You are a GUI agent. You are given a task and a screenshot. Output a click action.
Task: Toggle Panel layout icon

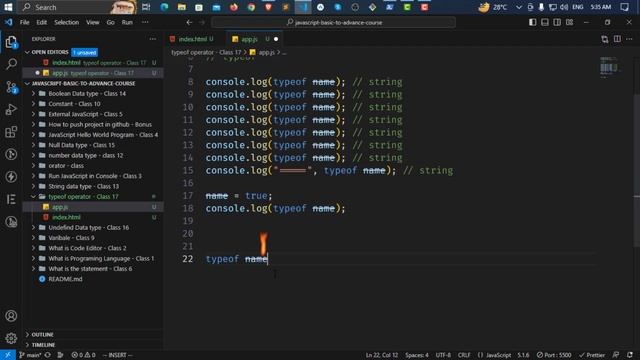click(544, 22)
